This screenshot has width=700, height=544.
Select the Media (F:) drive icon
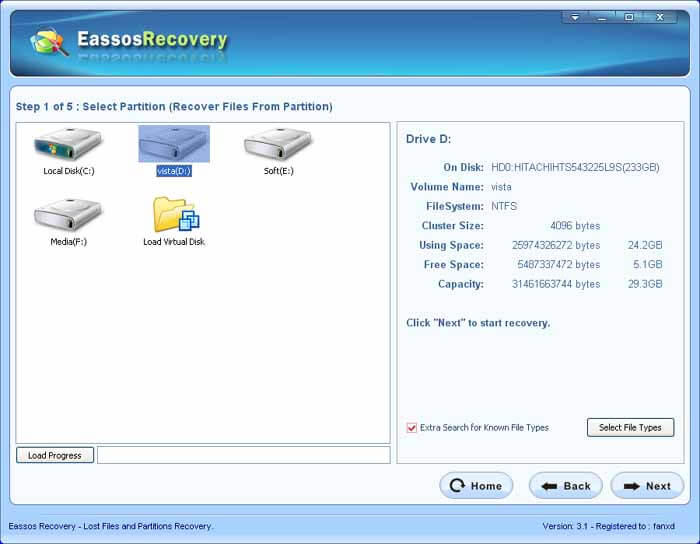[68, 215]
